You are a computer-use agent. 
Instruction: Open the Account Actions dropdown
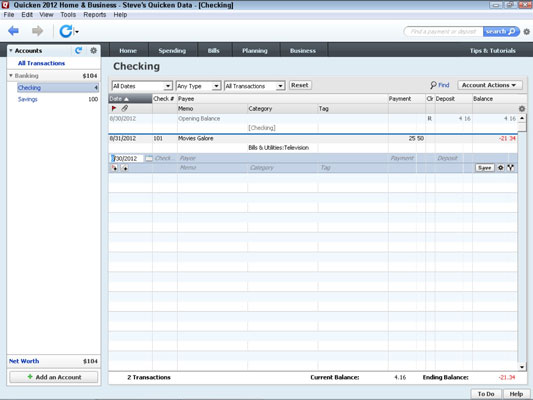[489, 85]
